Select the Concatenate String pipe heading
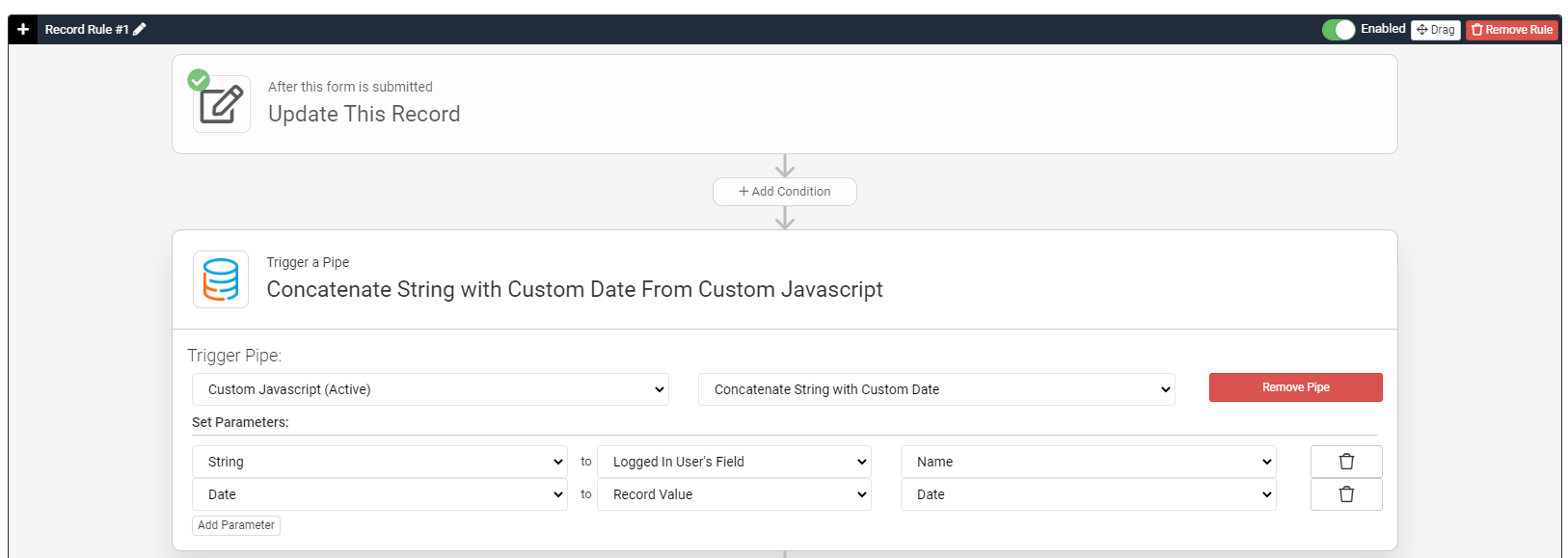Viewport: 1568px width, 558px height. [575, 289]
